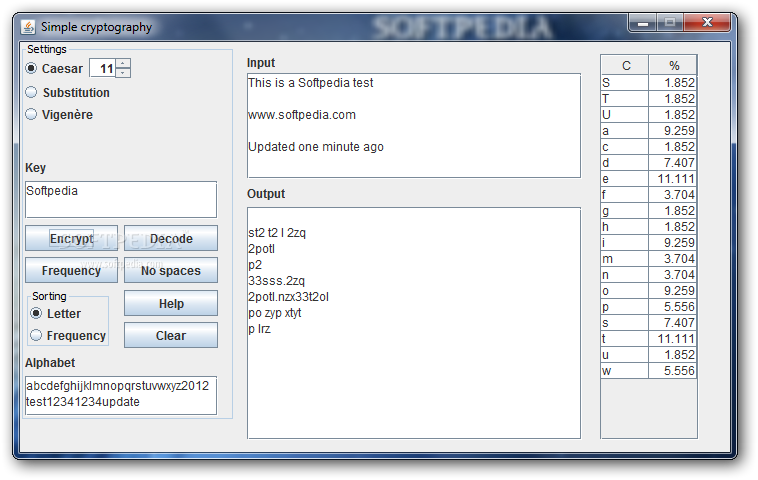Select the row for character T
Screen dimensions: 758x480
coord(649,99)
